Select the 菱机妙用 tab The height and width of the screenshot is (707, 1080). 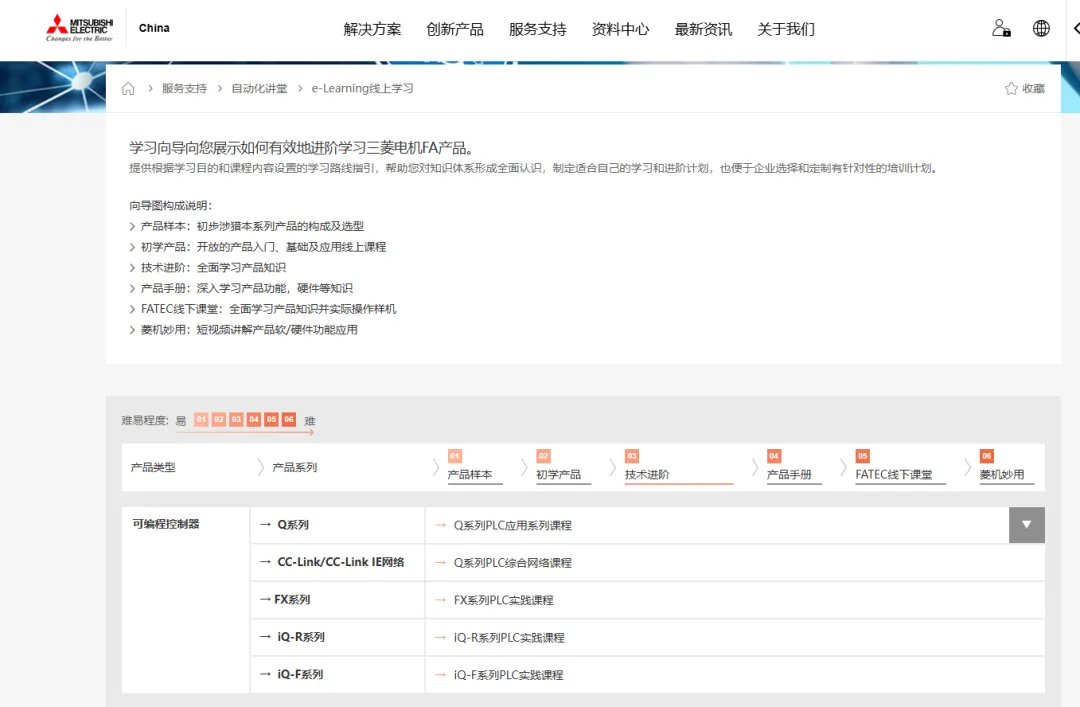pos(1006,467)
